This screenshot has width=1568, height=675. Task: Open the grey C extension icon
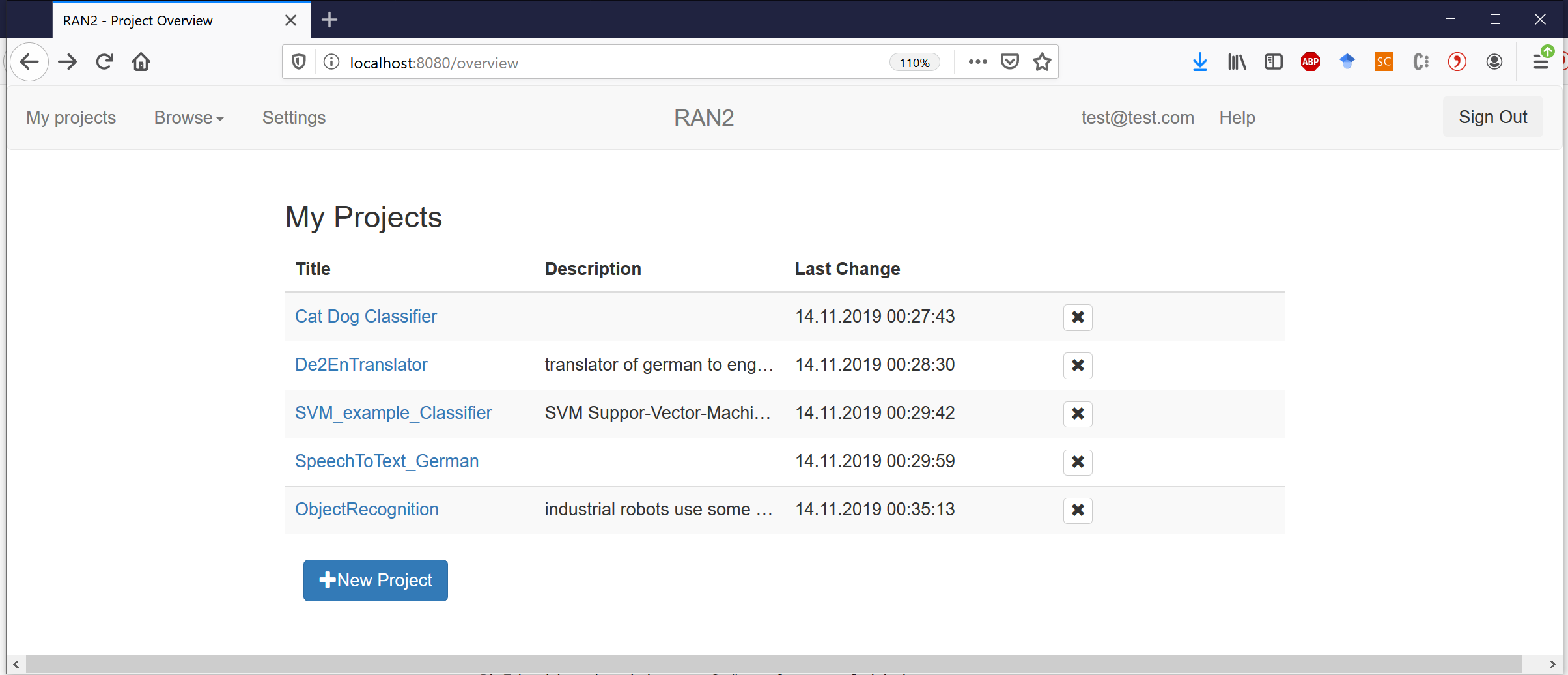(x=1421, y=62)
